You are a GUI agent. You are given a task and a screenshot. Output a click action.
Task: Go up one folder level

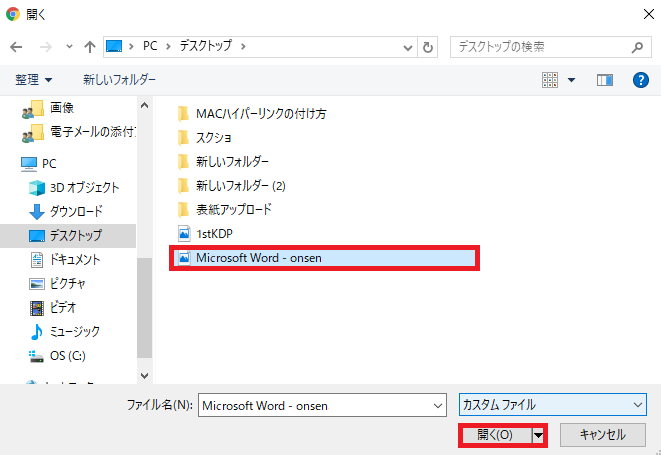click(x=89, y=47)
